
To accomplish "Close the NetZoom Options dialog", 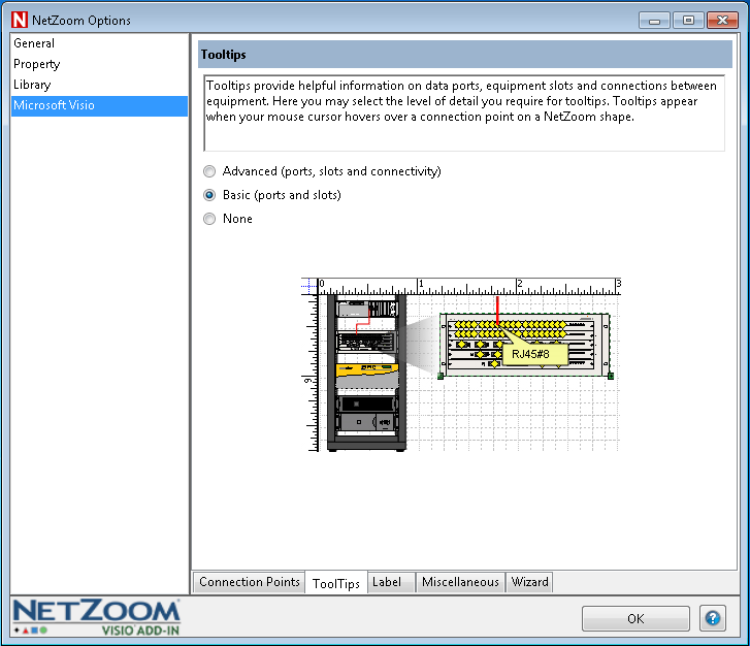I will (722, 21).
